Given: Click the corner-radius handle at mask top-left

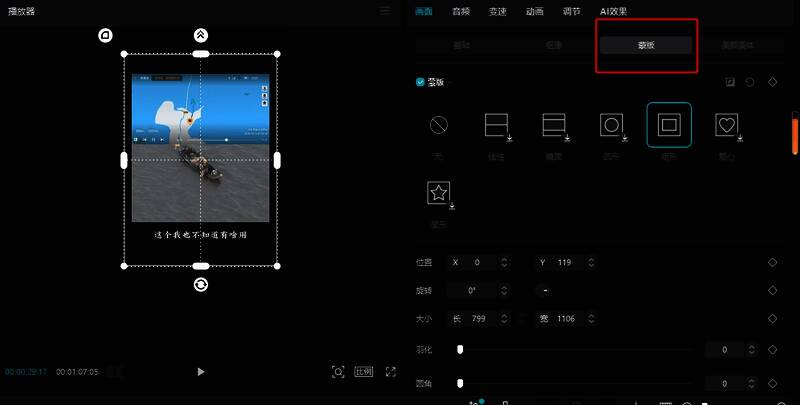Looking at the screenshot, I should coord(106,35).
